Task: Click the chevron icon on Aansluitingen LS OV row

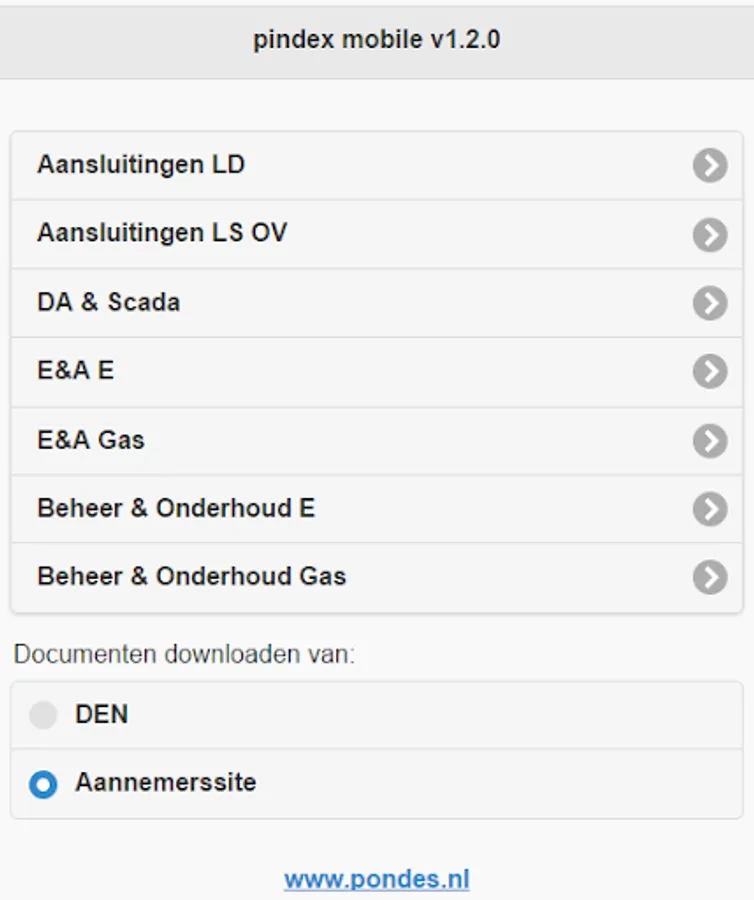Action: coord(710,234)
